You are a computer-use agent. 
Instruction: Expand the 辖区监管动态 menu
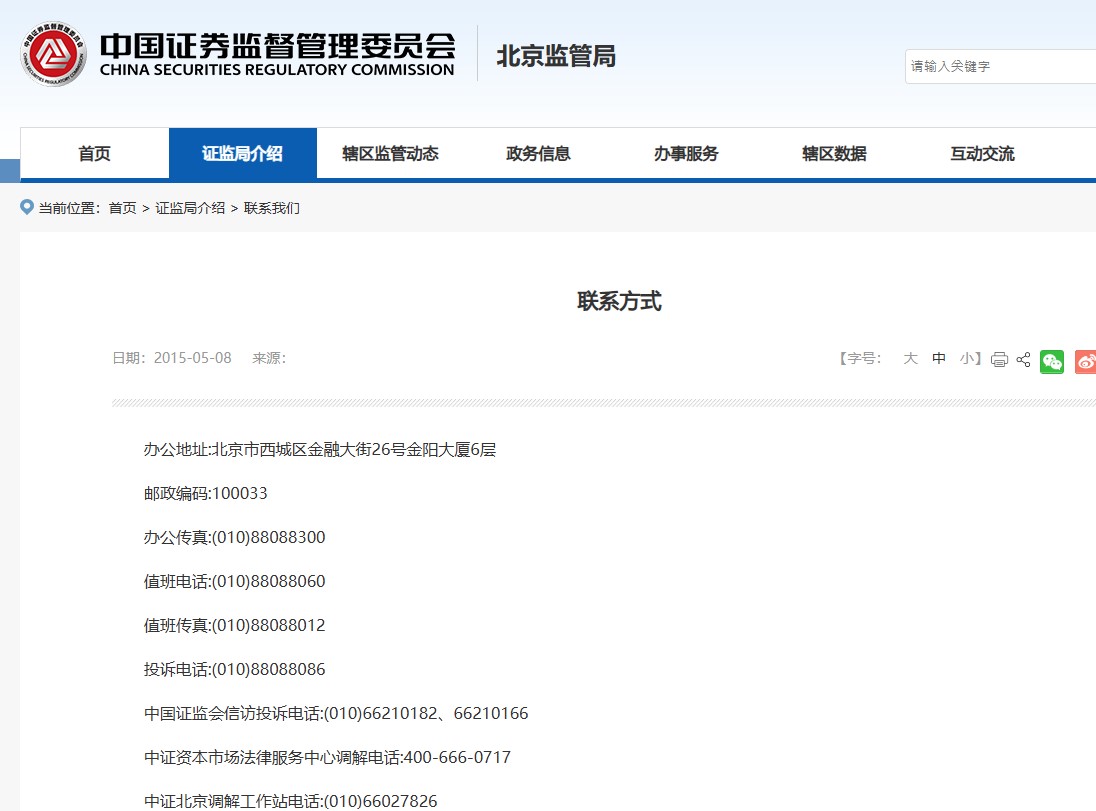pos(390,153)
